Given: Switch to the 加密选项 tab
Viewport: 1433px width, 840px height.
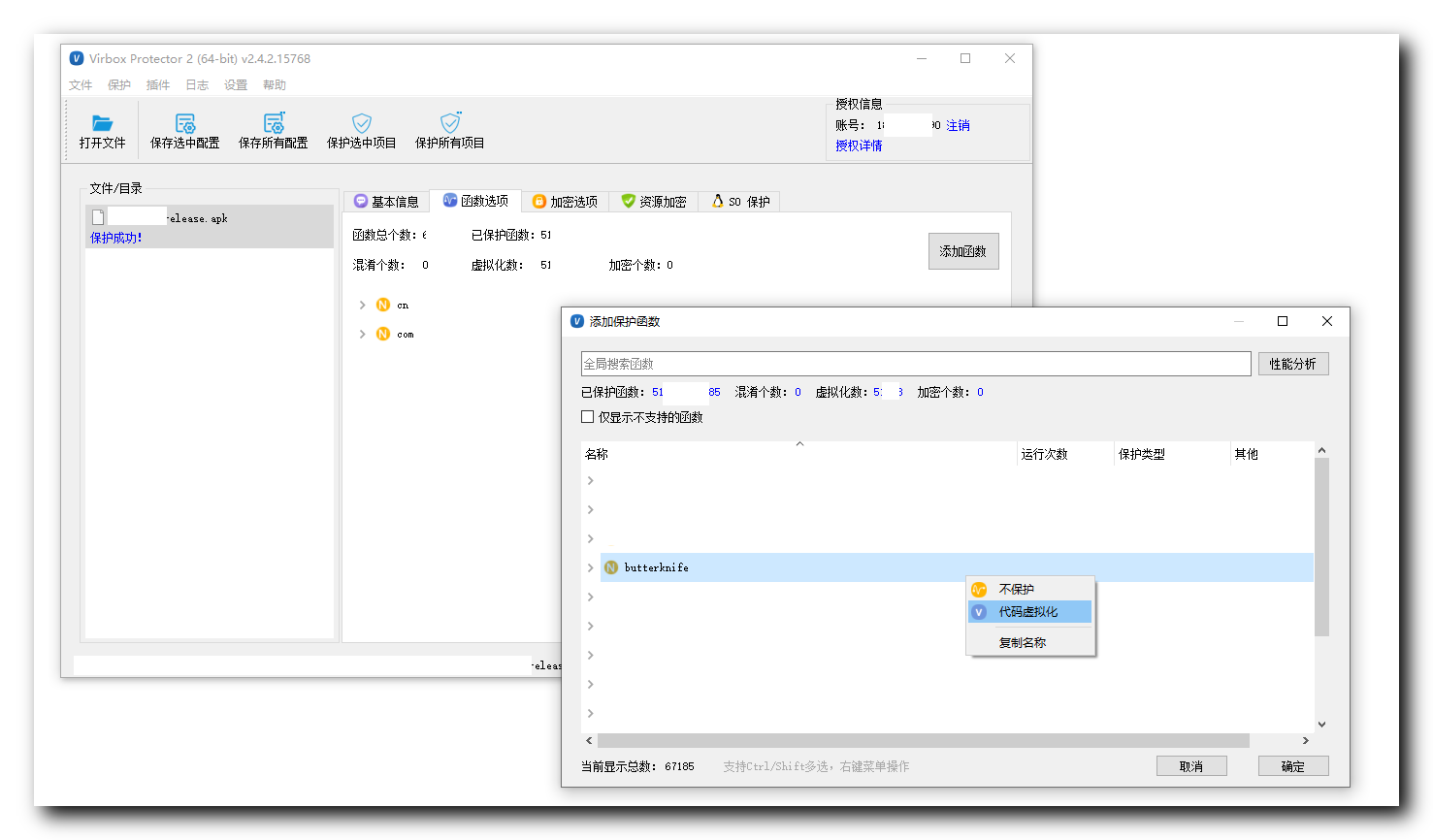Looking at the screenshot, I should 565,201.
